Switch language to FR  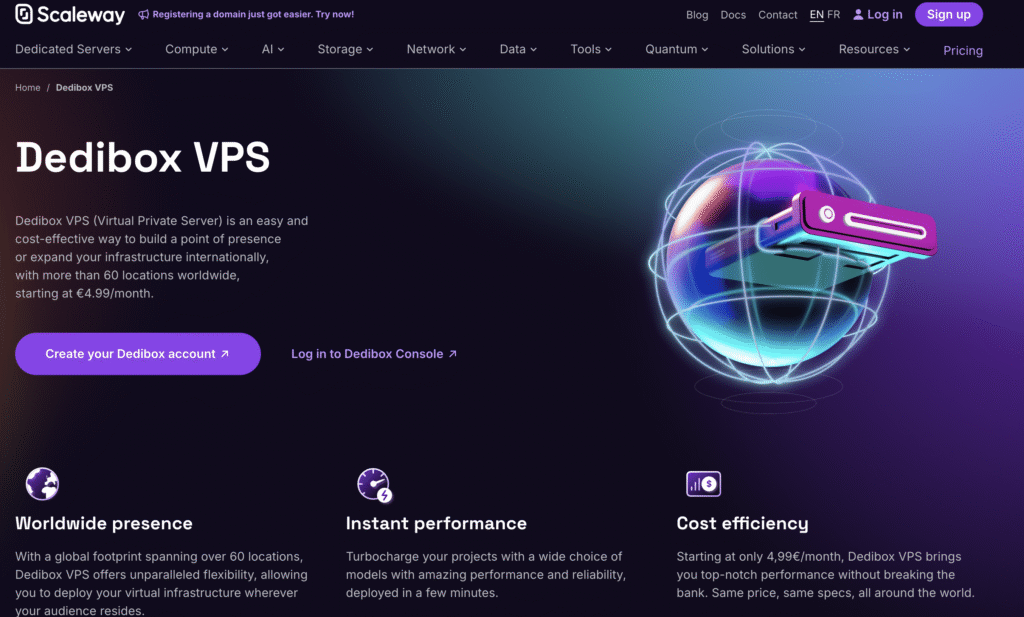(x=836, y=14)
